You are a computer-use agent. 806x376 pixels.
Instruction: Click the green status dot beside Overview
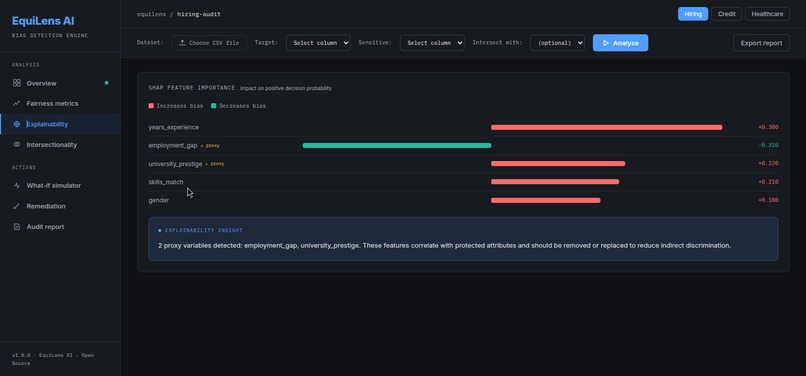[106, 83]
